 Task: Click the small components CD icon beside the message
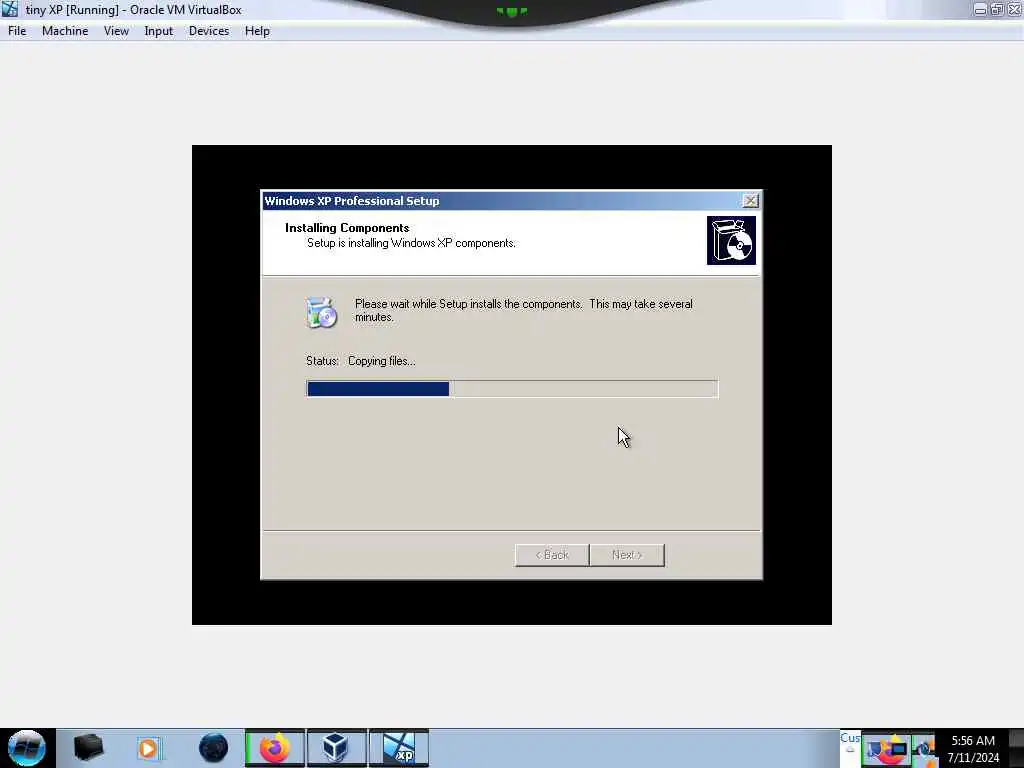321,313
